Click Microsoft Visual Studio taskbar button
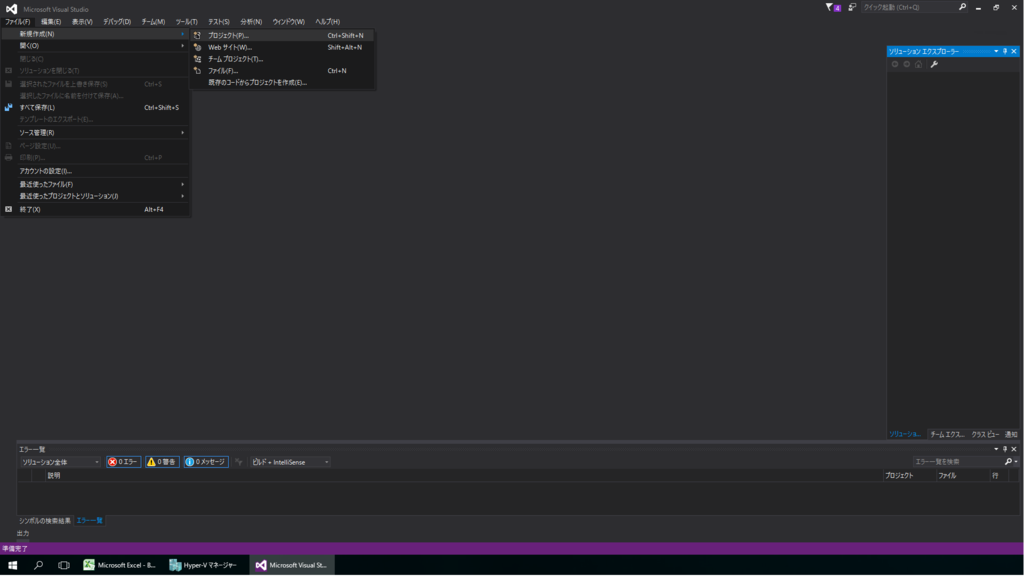1024x576 pixels. coord(292,565)
